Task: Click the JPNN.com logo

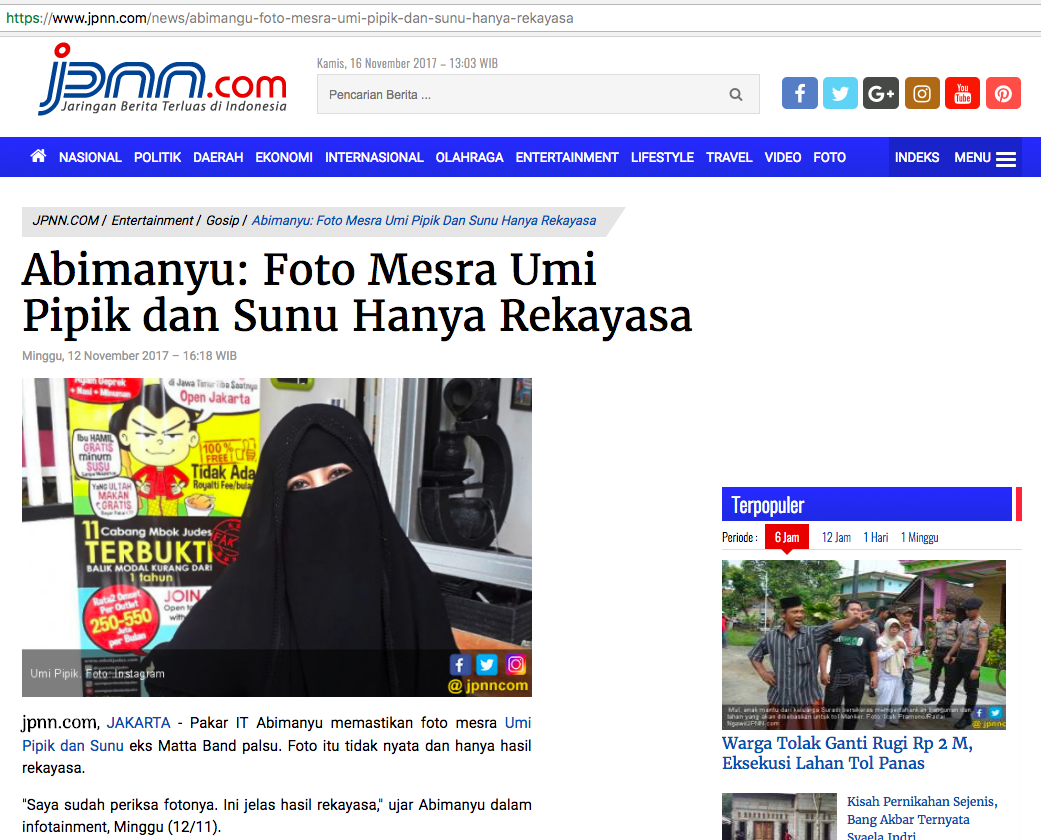Action: [162, 80]
